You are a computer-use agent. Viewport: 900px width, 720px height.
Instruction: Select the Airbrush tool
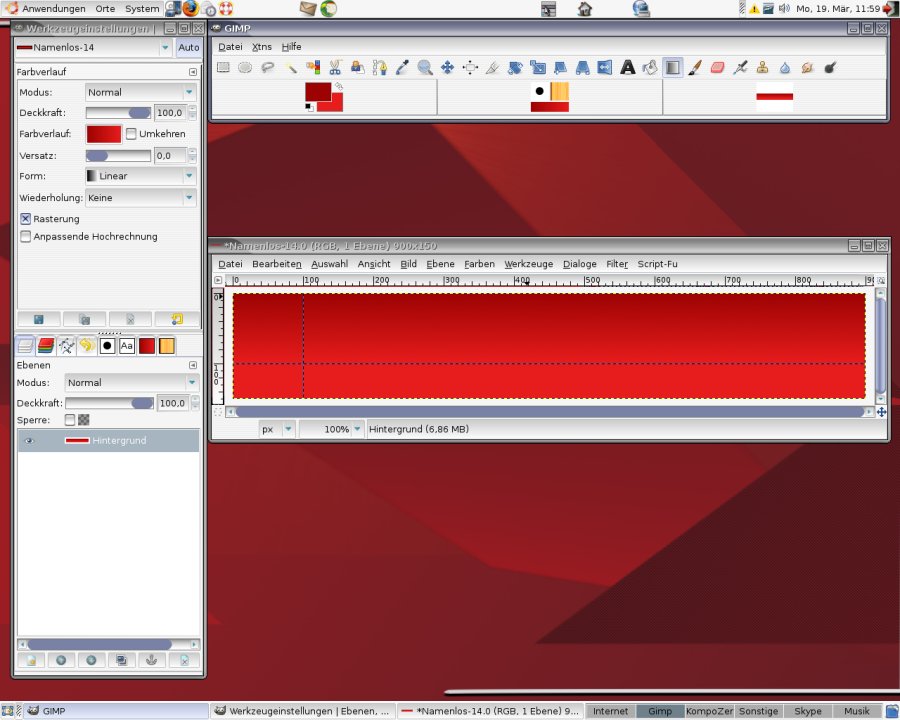tap(740, 68)
